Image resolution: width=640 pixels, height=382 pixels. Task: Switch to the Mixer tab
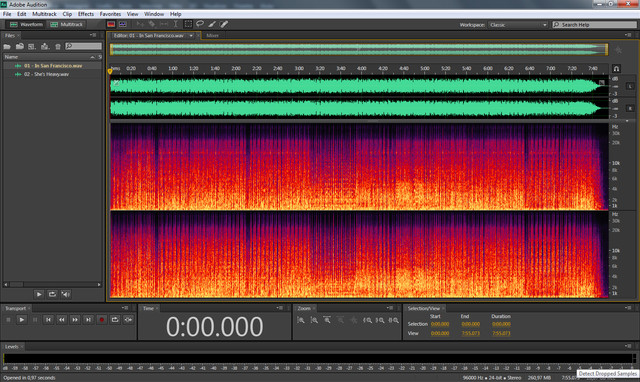(212, 36)
